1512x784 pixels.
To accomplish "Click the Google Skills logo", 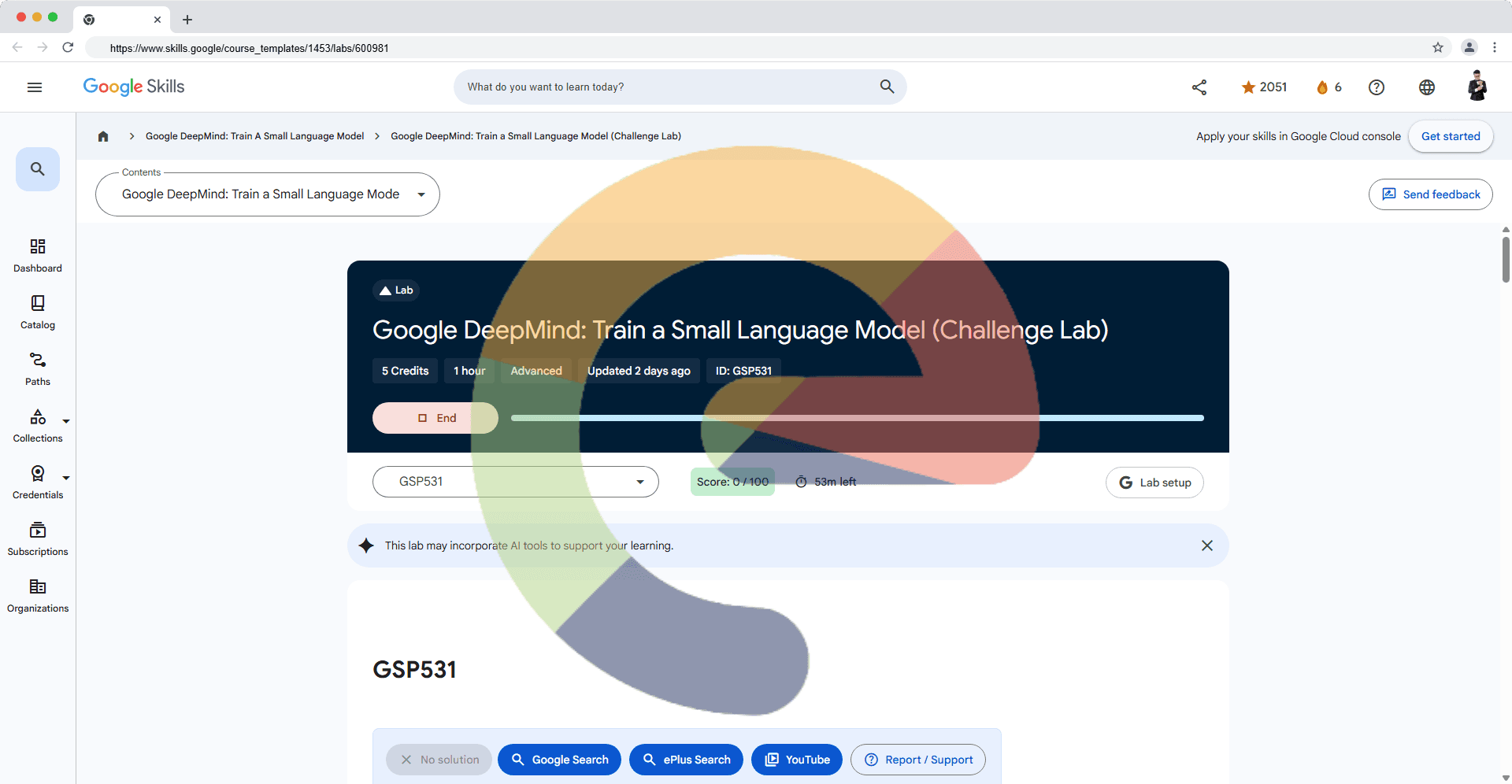I will tap(134, 87).
